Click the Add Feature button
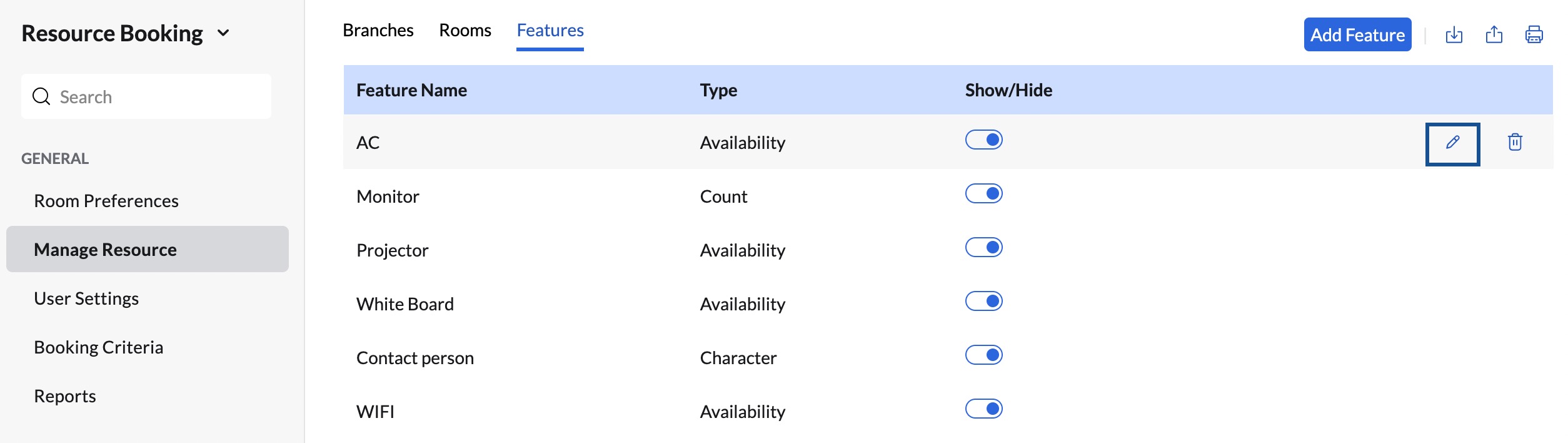This screenshot has height=443, width=1568. 1357,35
